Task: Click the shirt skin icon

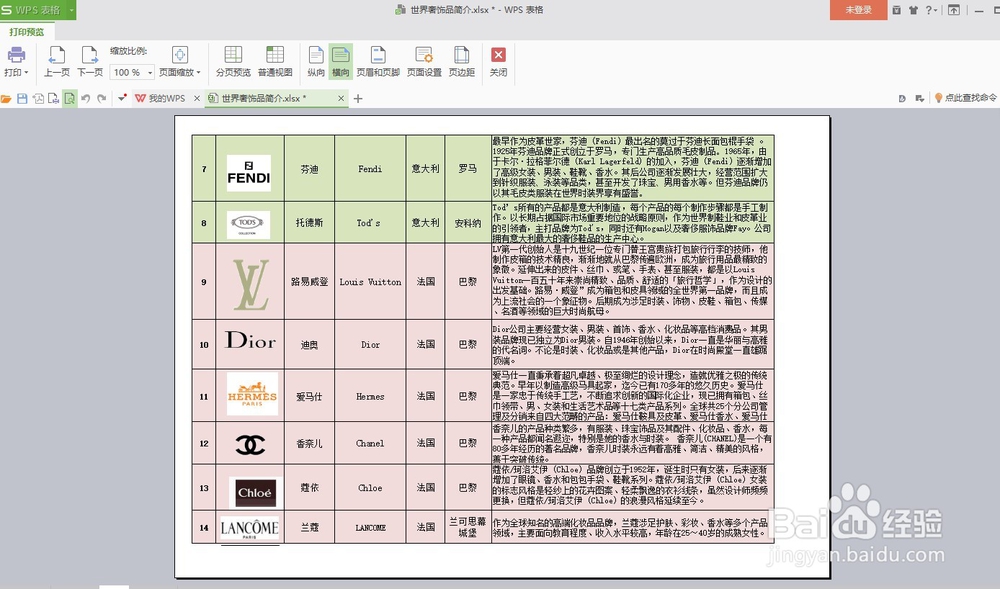Action: pos(913,10)
